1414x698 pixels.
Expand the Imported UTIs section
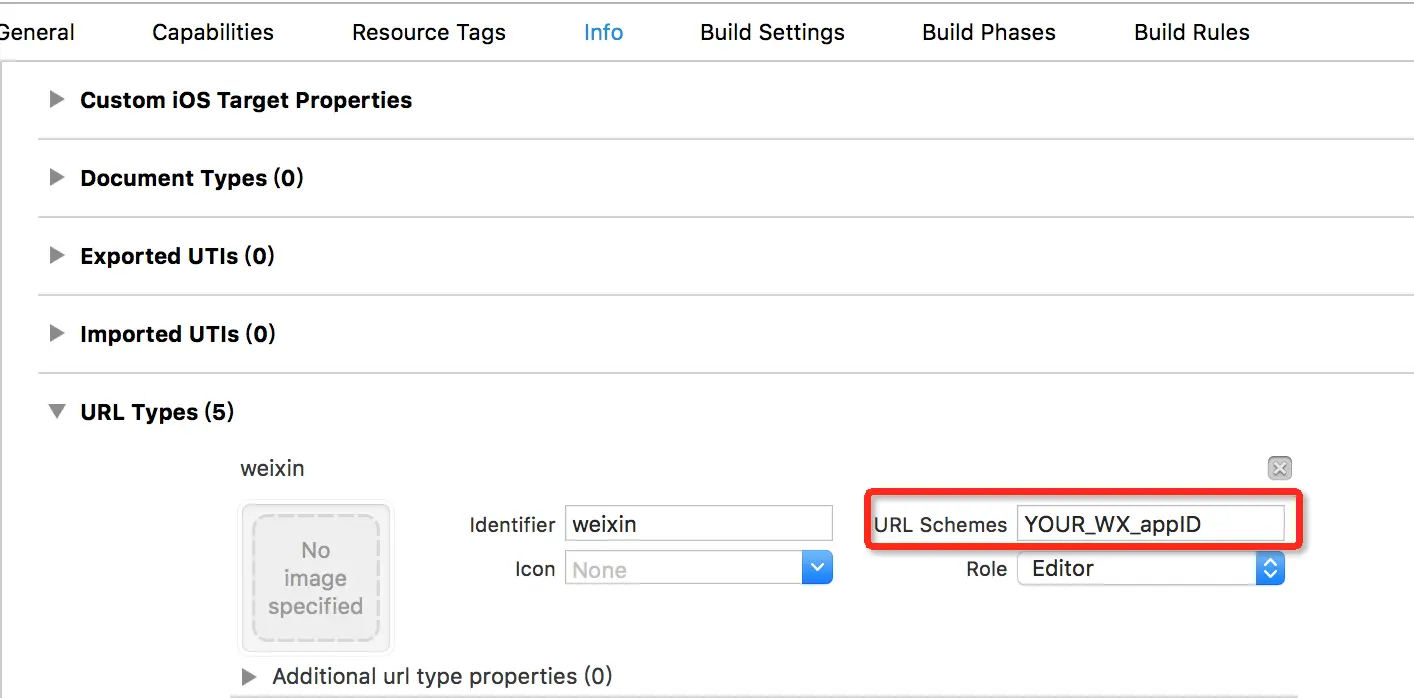coord(58,334)
